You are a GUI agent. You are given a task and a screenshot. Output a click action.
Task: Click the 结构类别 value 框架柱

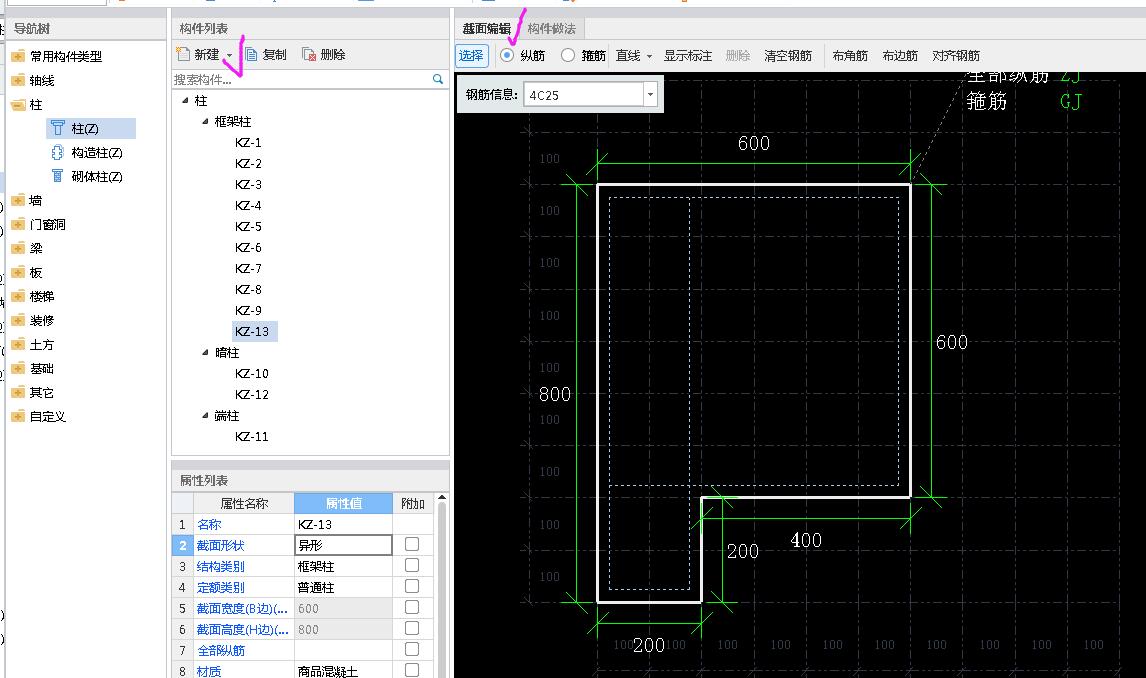tap(344, 566)
